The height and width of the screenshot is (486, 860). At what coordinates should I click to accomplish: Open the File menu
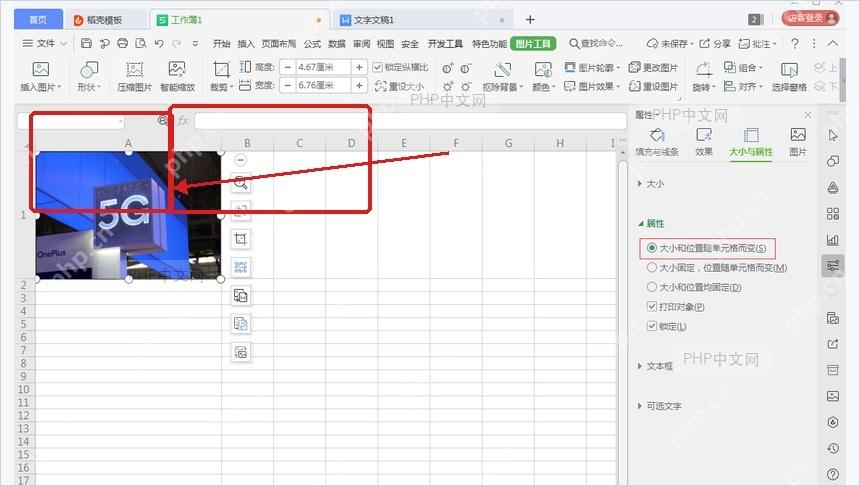click(x=44, y=43)
